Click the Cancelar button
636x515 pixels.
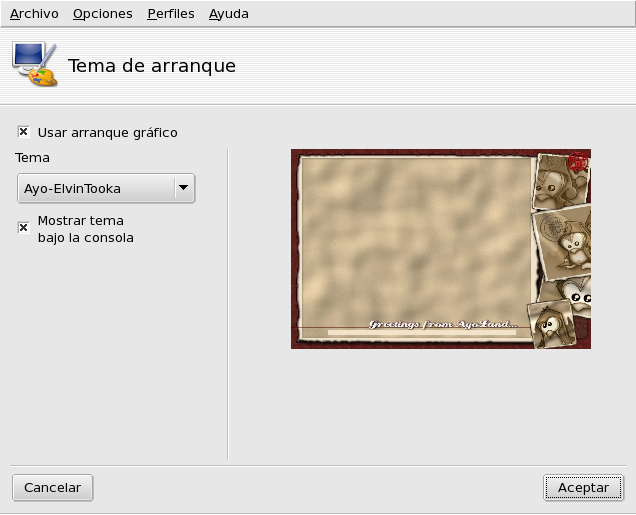[x=53, y=487]
